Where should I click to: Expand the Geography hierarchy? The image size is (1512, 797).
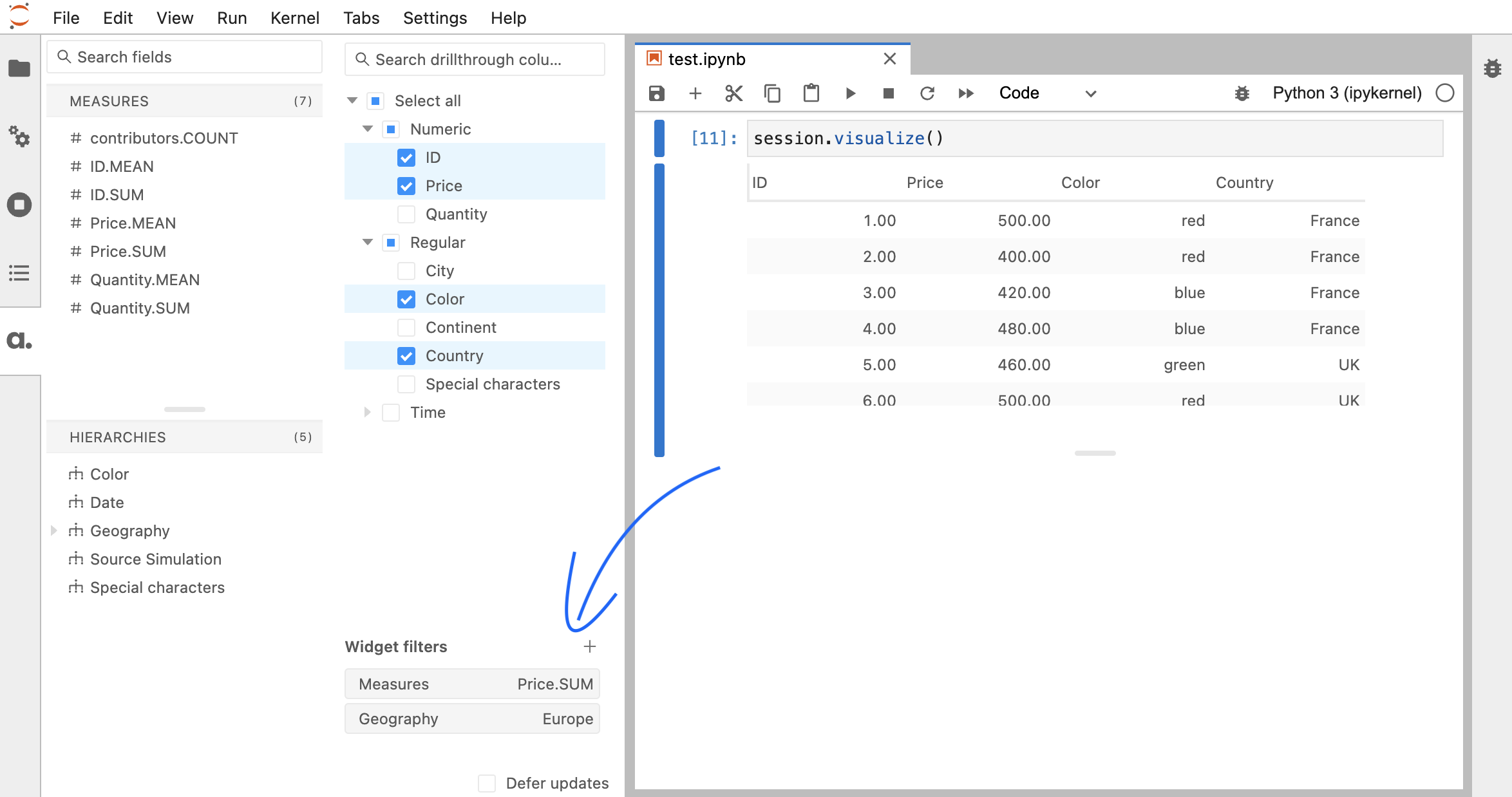pos(54,530)
